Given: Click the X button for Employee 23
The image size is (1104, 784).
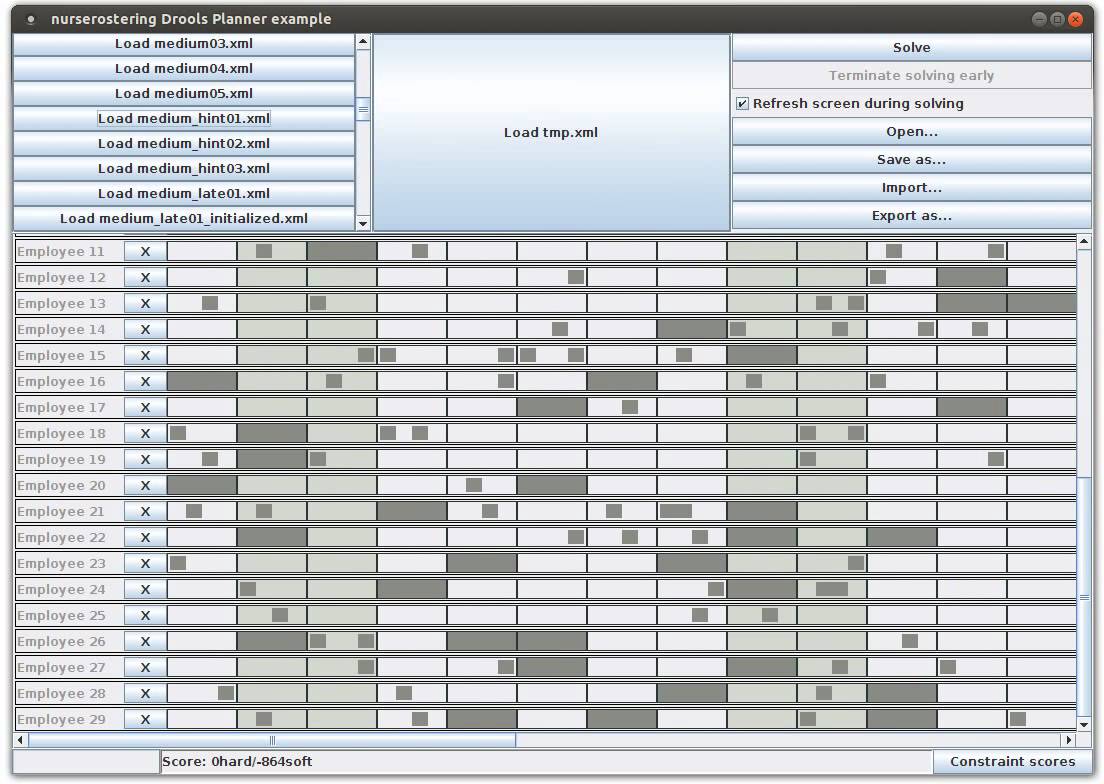Looking at the screenshot, I should point(145,564).
